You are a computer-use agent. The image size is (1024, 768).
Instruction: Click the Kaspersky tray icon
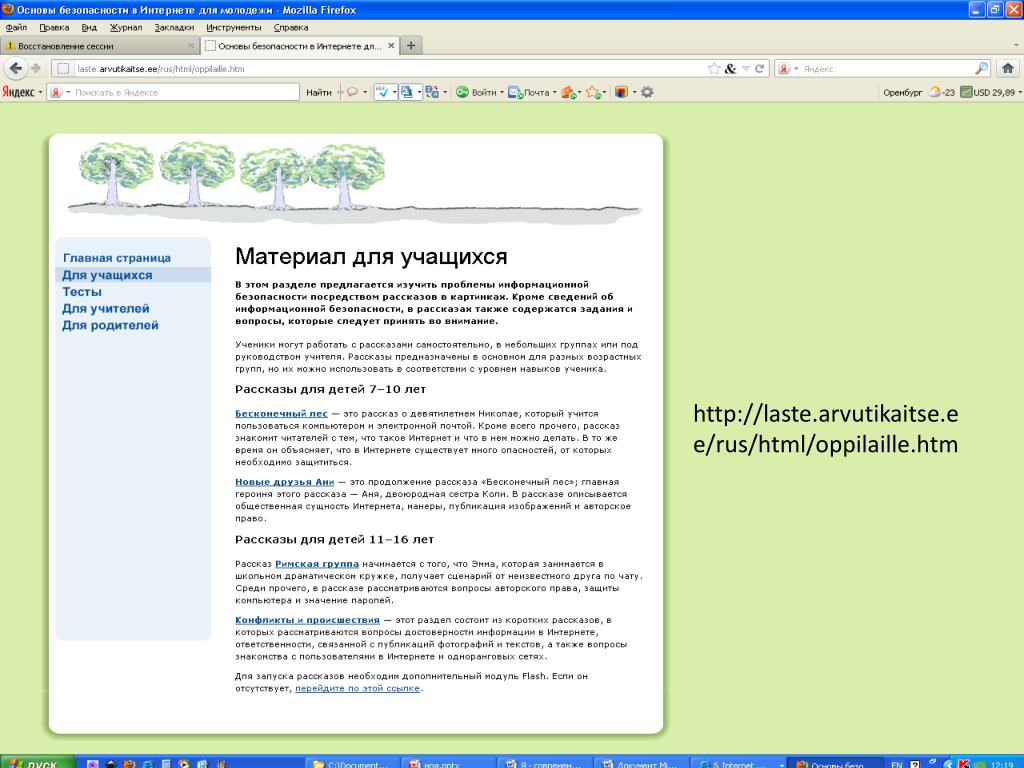point(964,763)
